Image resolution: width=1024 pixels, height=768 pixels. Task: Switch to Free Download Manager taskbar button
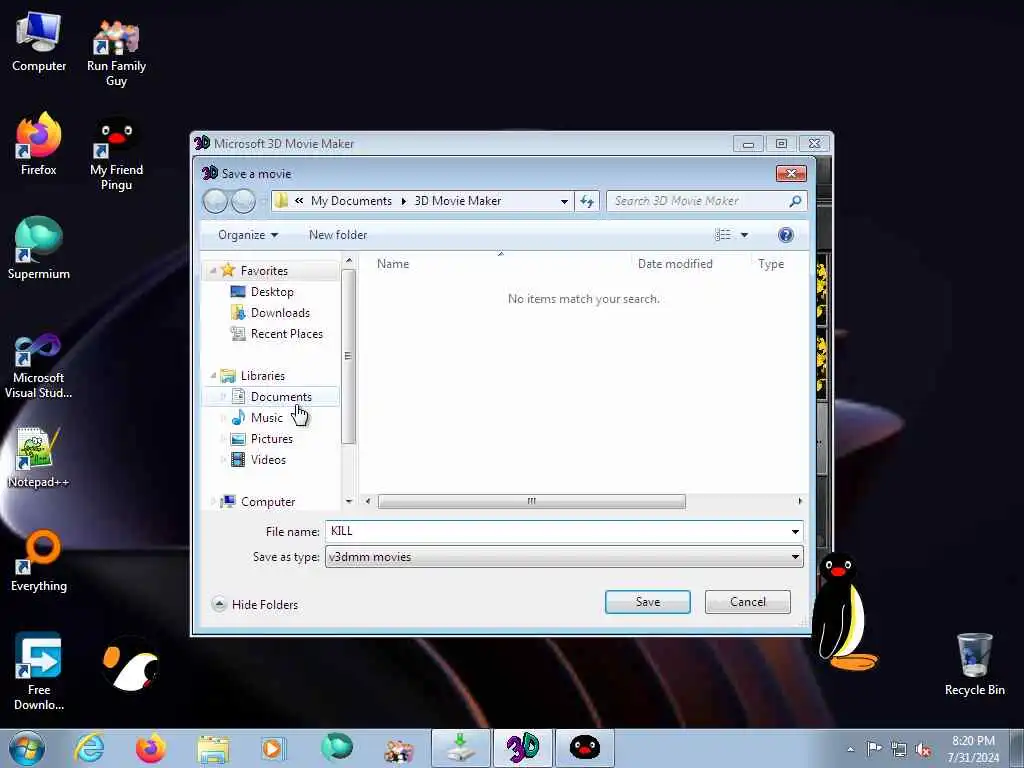tap(461, 748)
